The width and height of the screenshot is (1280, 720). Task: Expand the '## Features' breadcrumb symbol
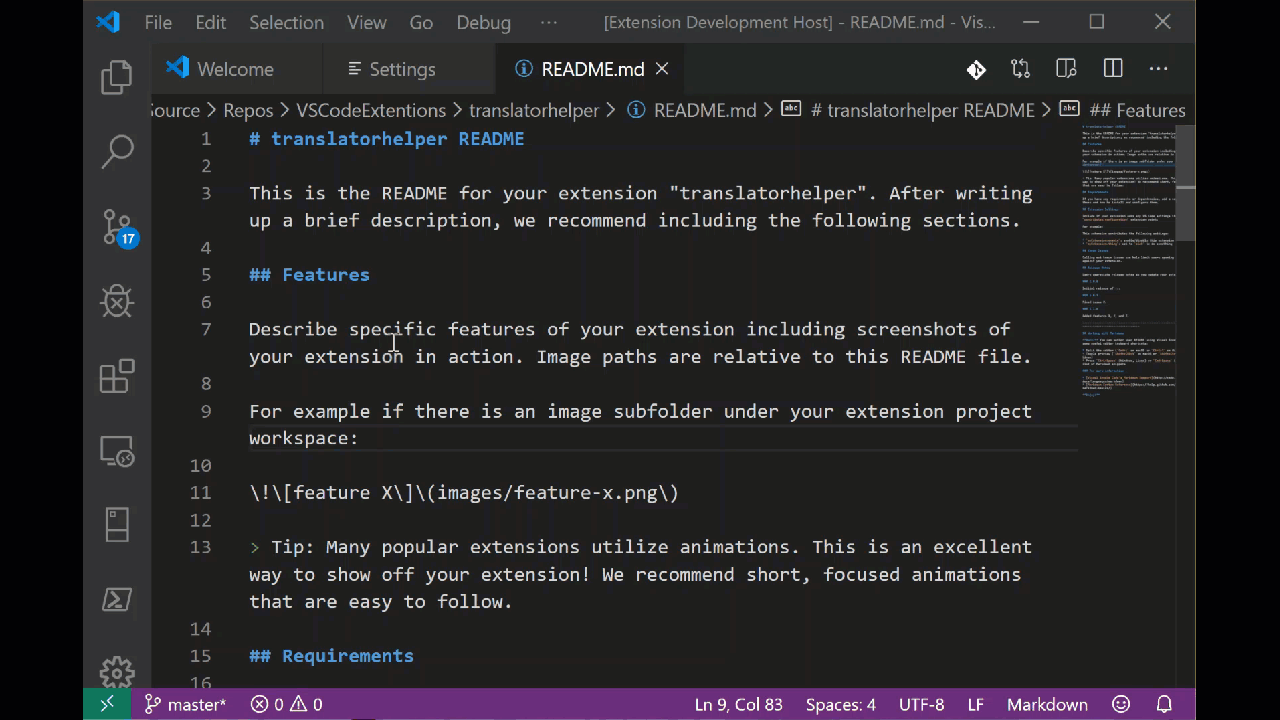tap(1123, 110)
